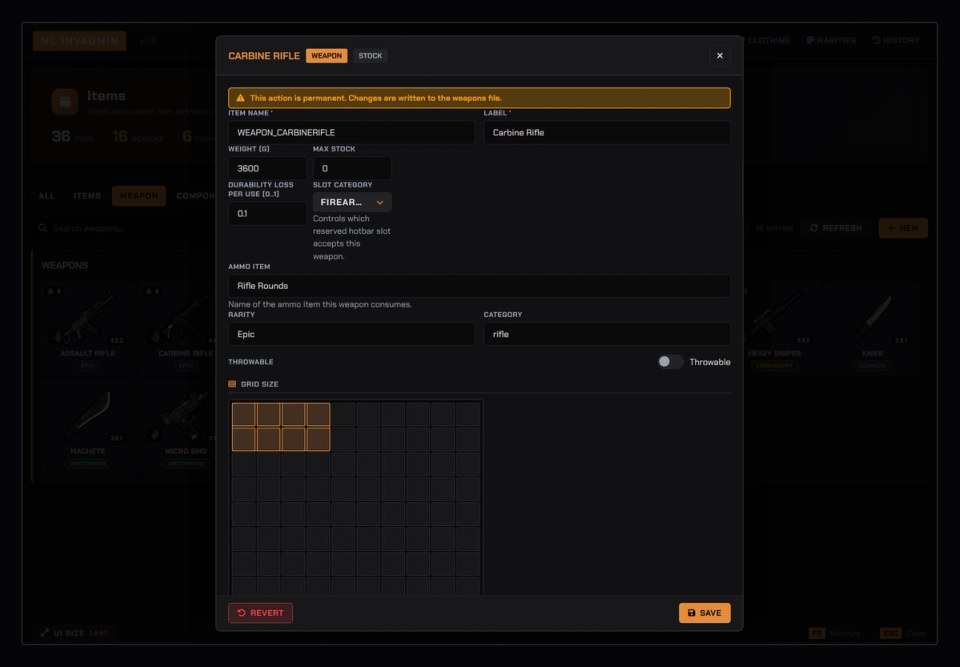
Task: Click the Weapons section heading in background
Action: 65,265
